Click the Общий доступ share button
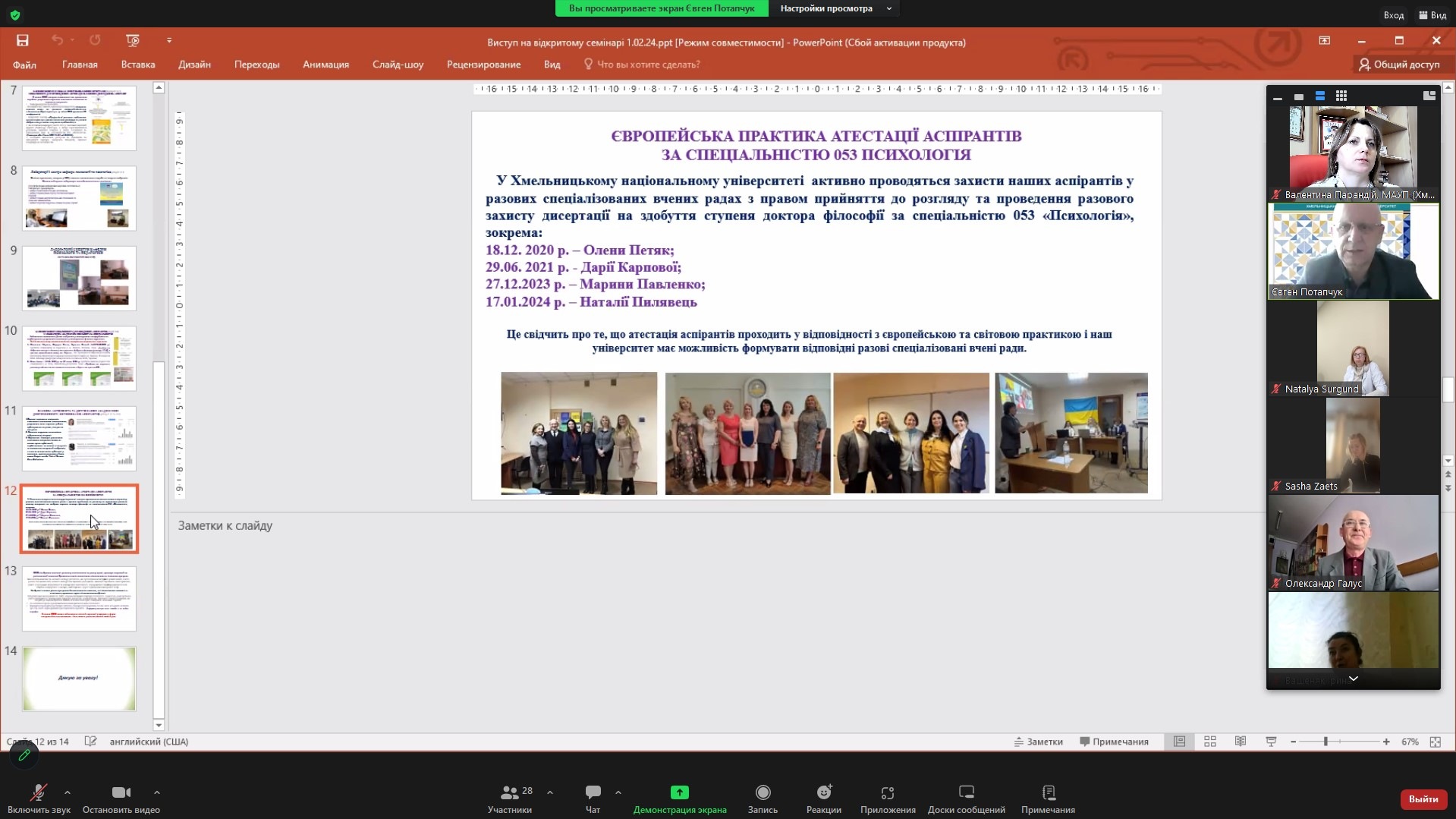This screenshot has width=1456, height=819. pos(1398,65)
